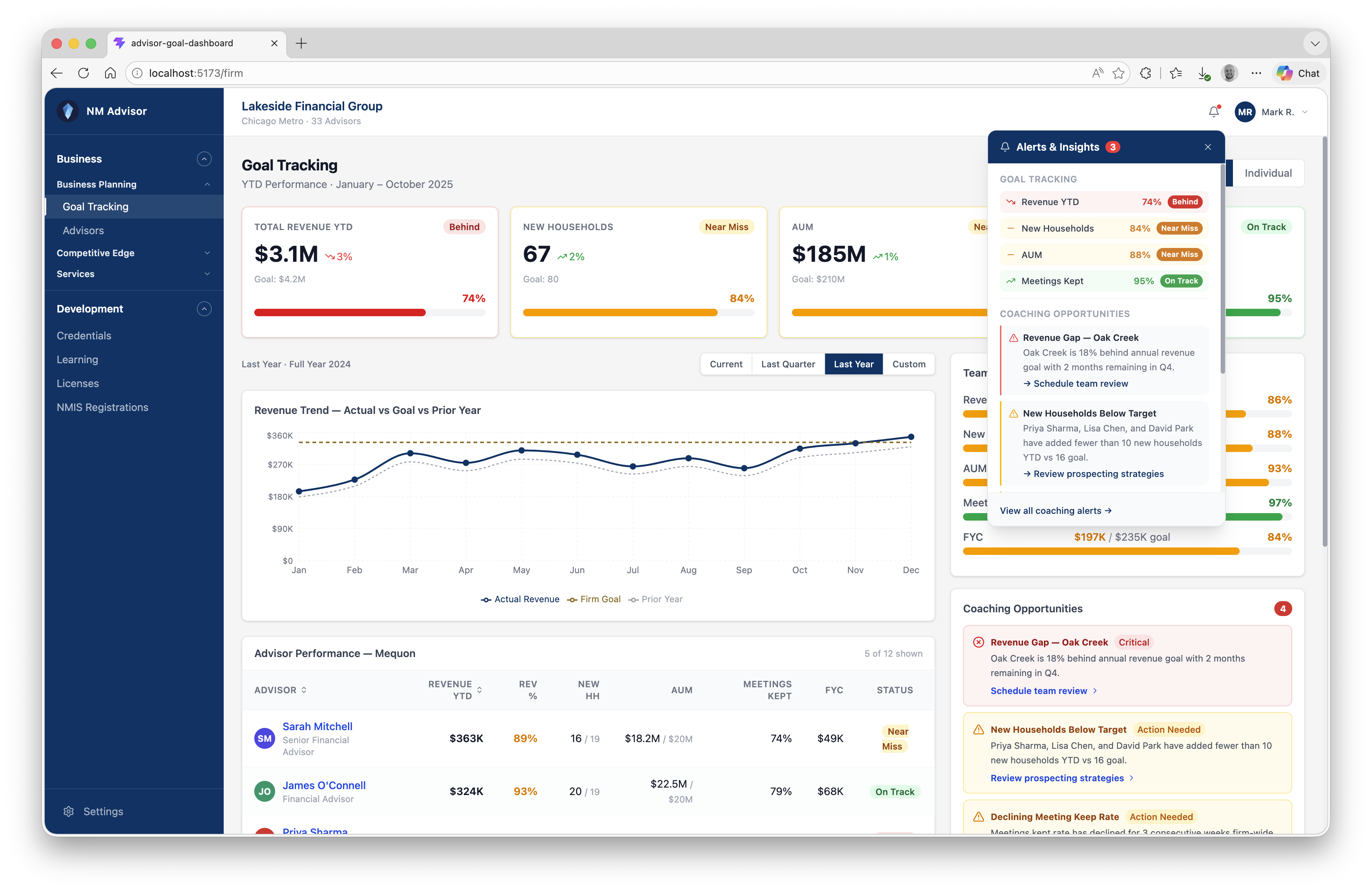Open NMIS Registrations in sidebar
1372x892 pixels.
click(x=102, y=408)
